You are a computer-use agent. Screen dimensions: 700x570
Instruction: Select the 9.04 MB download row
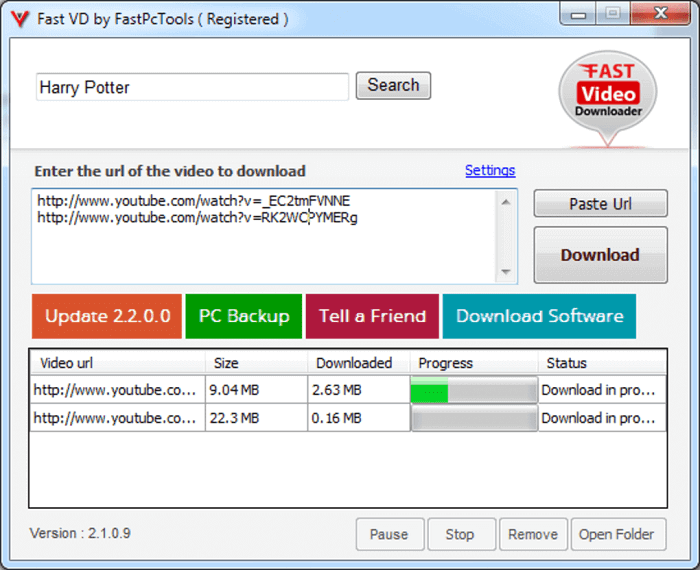(256, 390)
